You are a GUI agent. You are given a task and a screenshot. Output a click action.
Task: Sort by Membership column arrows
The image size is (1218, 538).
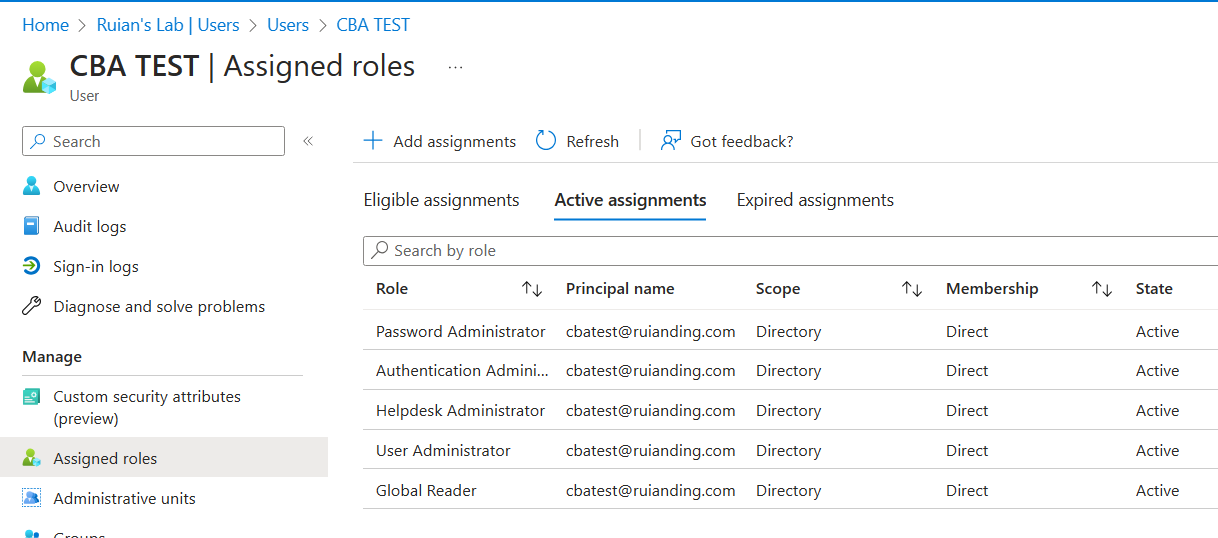1102,289
